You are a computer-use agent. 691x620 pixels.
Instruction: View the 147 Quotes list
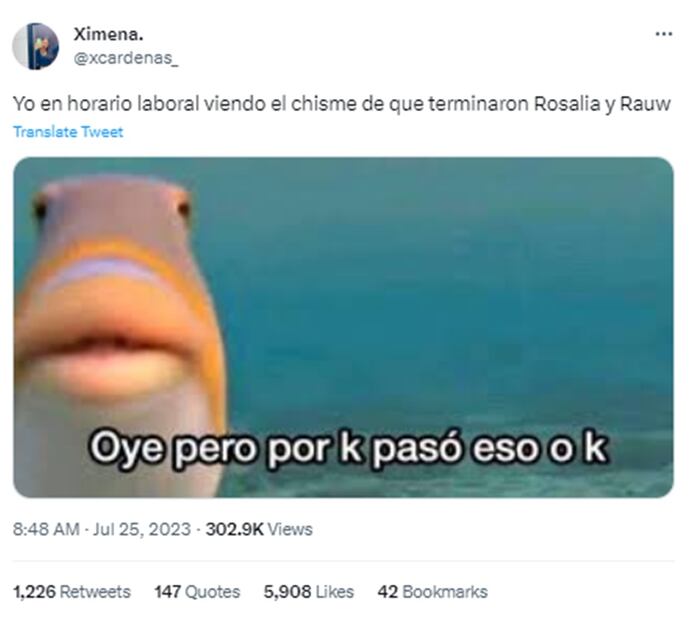pos(197,591)
